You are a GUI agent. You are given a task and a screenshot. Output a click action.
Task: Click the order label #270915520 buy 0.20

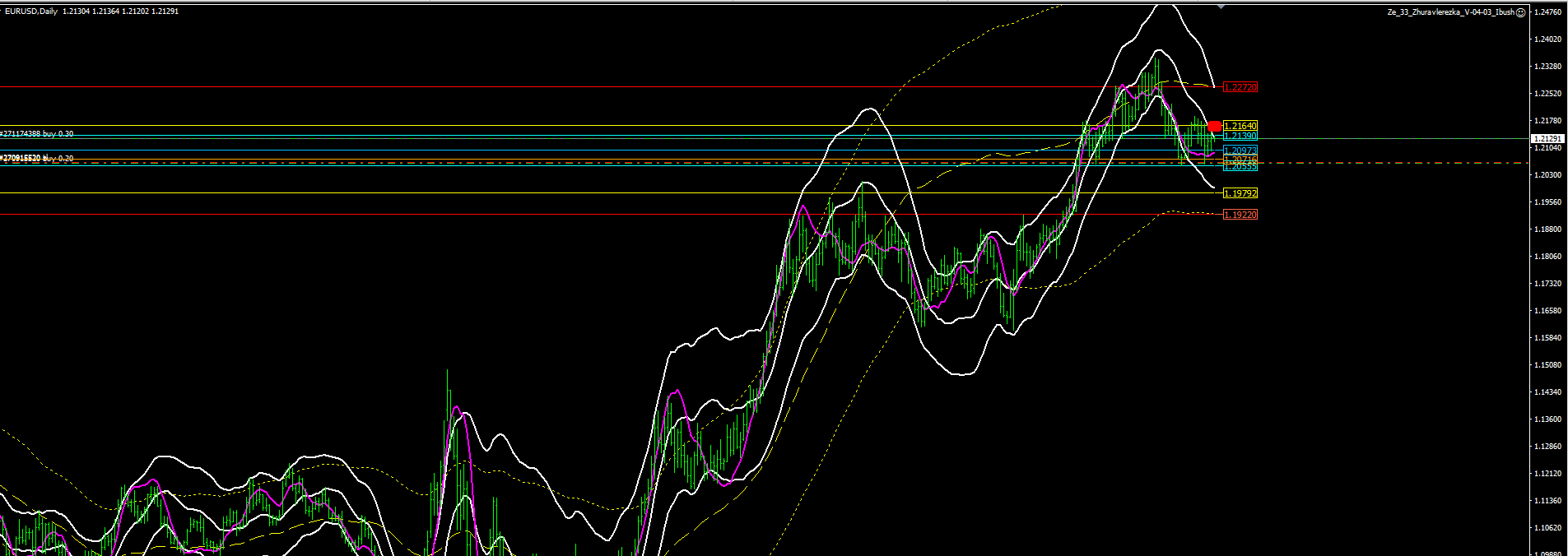[x=37, y=158]
